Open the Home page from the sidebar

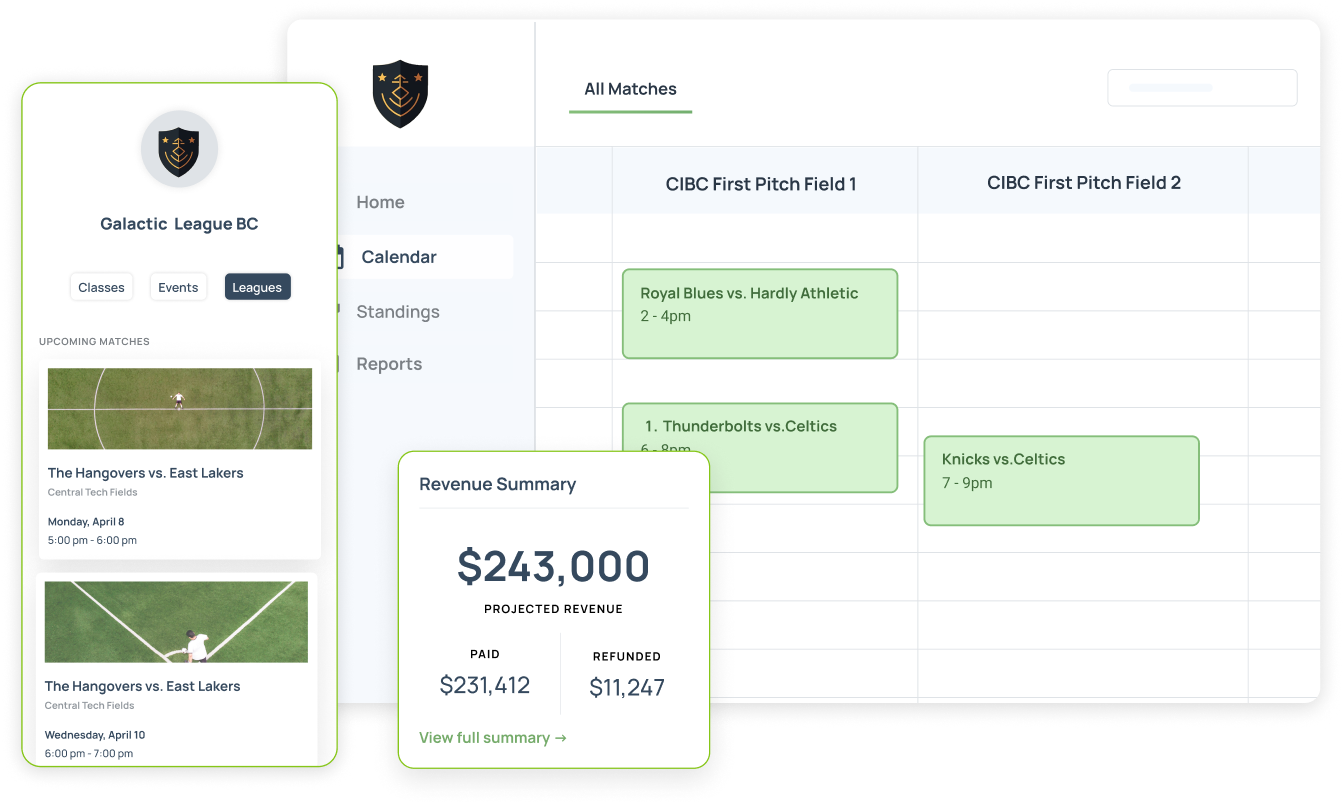click(380, 202)
